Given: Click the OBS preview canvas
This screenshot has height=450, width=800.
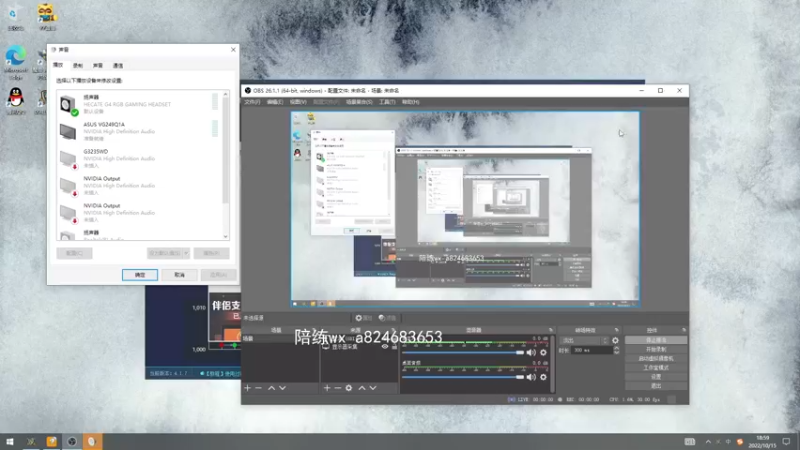Looking at the screenshot, I should (x=465, y=209).
